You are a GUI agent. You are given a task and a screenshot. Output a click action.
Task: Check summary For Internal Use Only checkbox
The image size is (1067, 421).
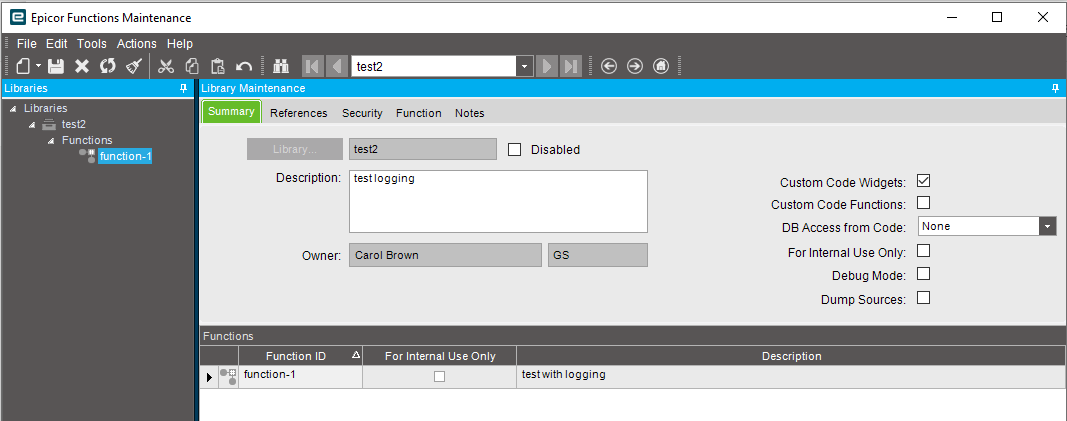pos(923,252)
